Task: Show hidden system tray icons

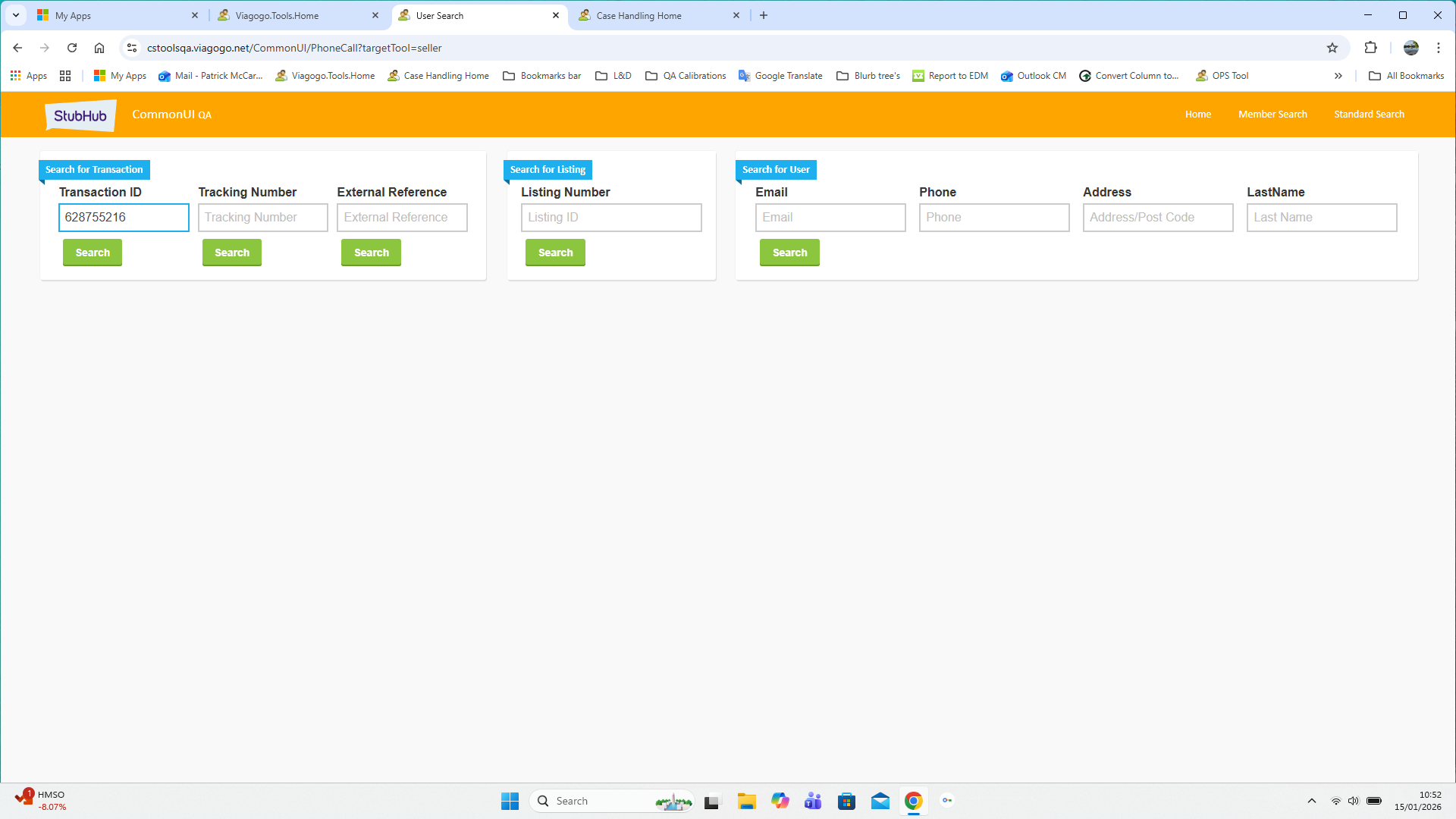Action: click(1311, 801)
